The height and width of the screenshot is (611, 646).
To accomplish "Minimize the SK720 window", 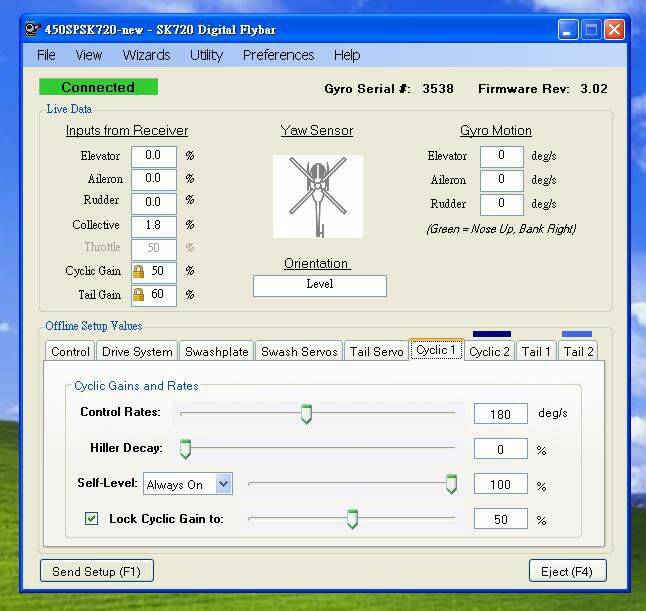I will (x=568, y=30).
